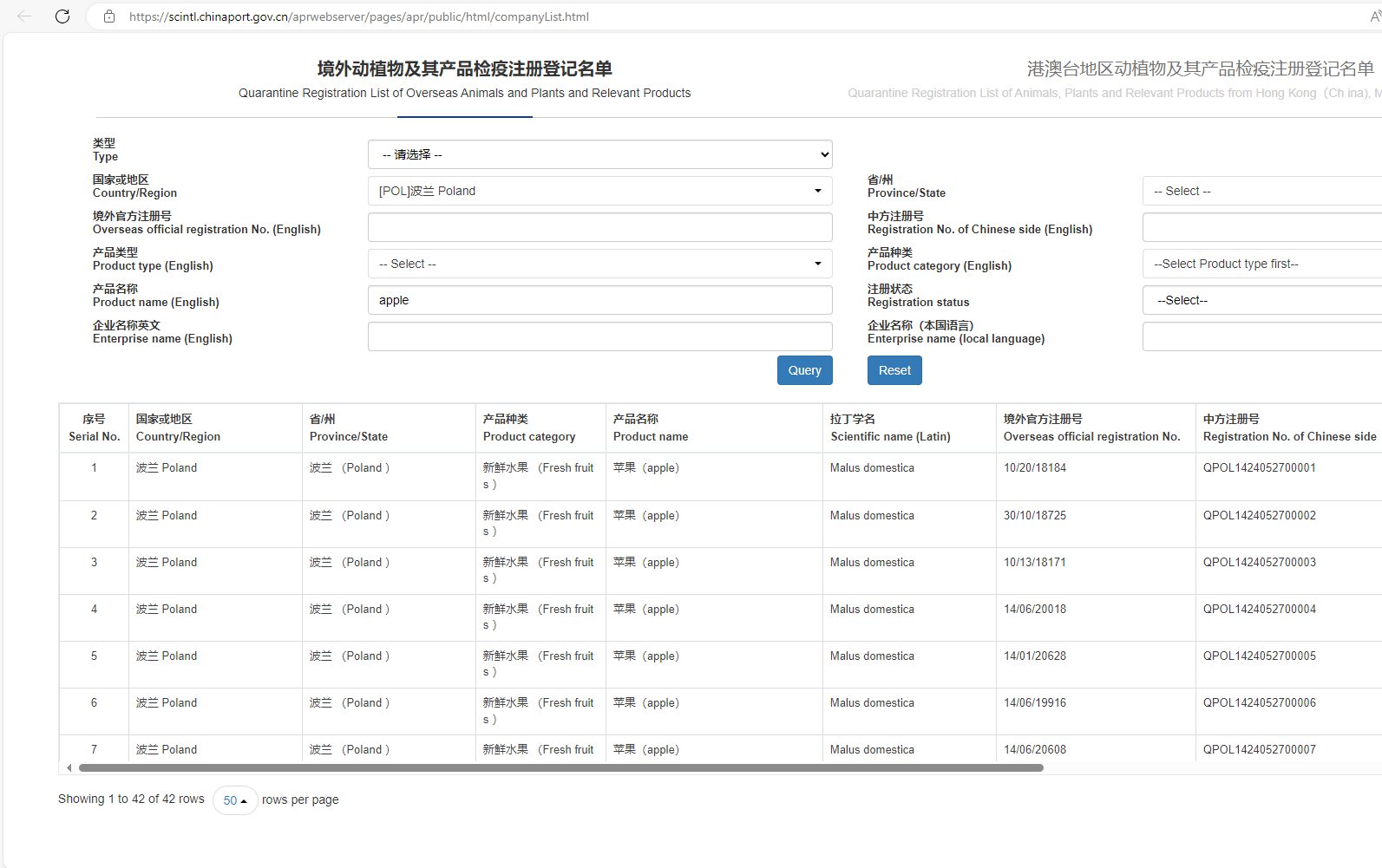Click the Enterprise name (English) input
The width and height of the screenshot is (1382, 868).
(x=599, y=336)
